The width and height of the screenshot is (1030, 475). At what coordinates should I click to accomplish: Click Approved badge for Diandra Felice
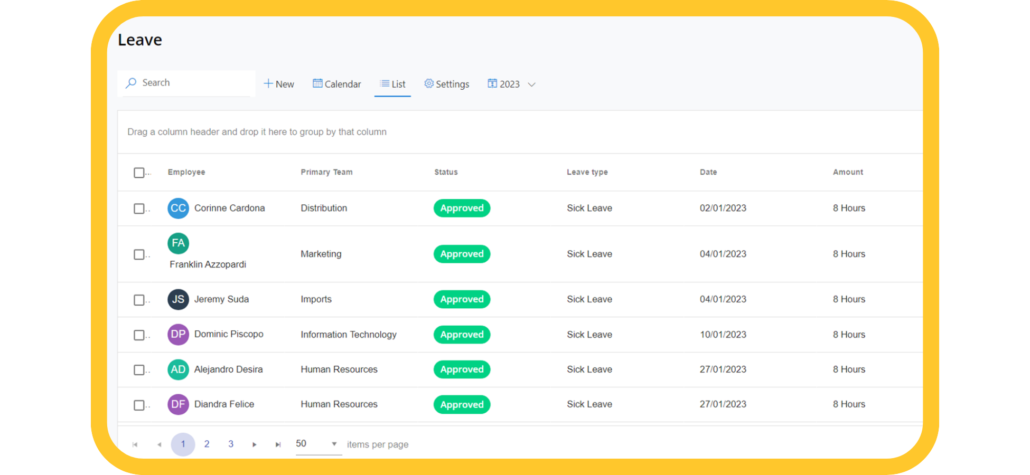click(462, 405)
